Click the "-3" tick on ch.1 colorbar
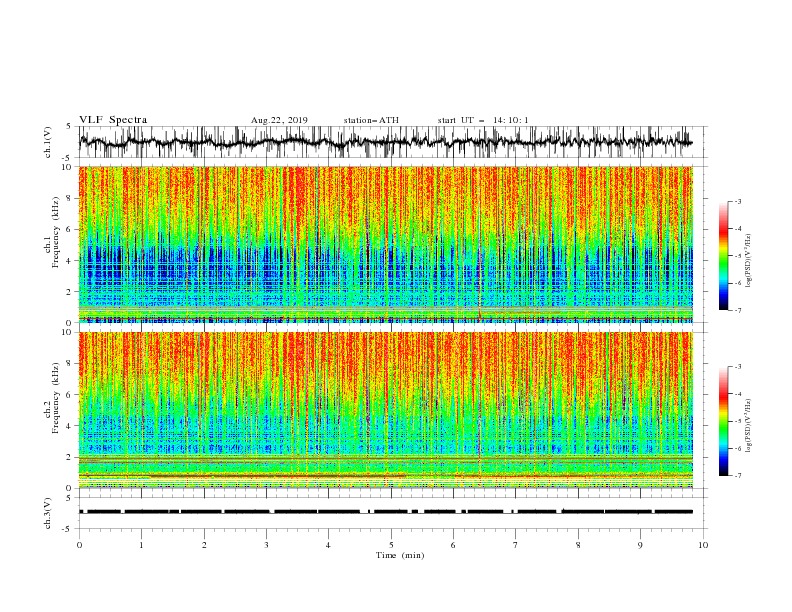Image resolution: width=792 pixels, height=612 pixels. click(x=738, y=201)
